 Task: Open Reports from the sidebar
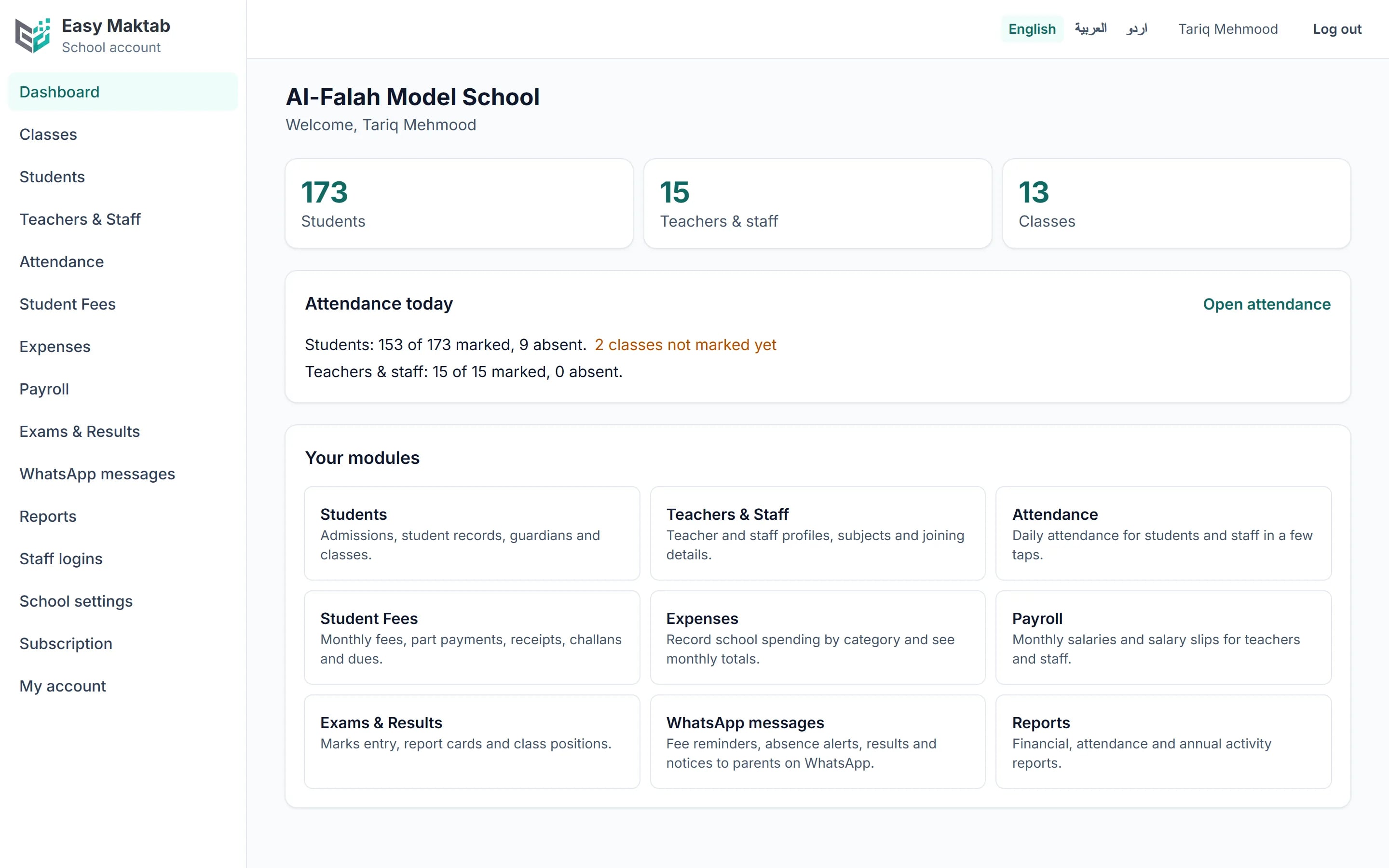point(123,516)
